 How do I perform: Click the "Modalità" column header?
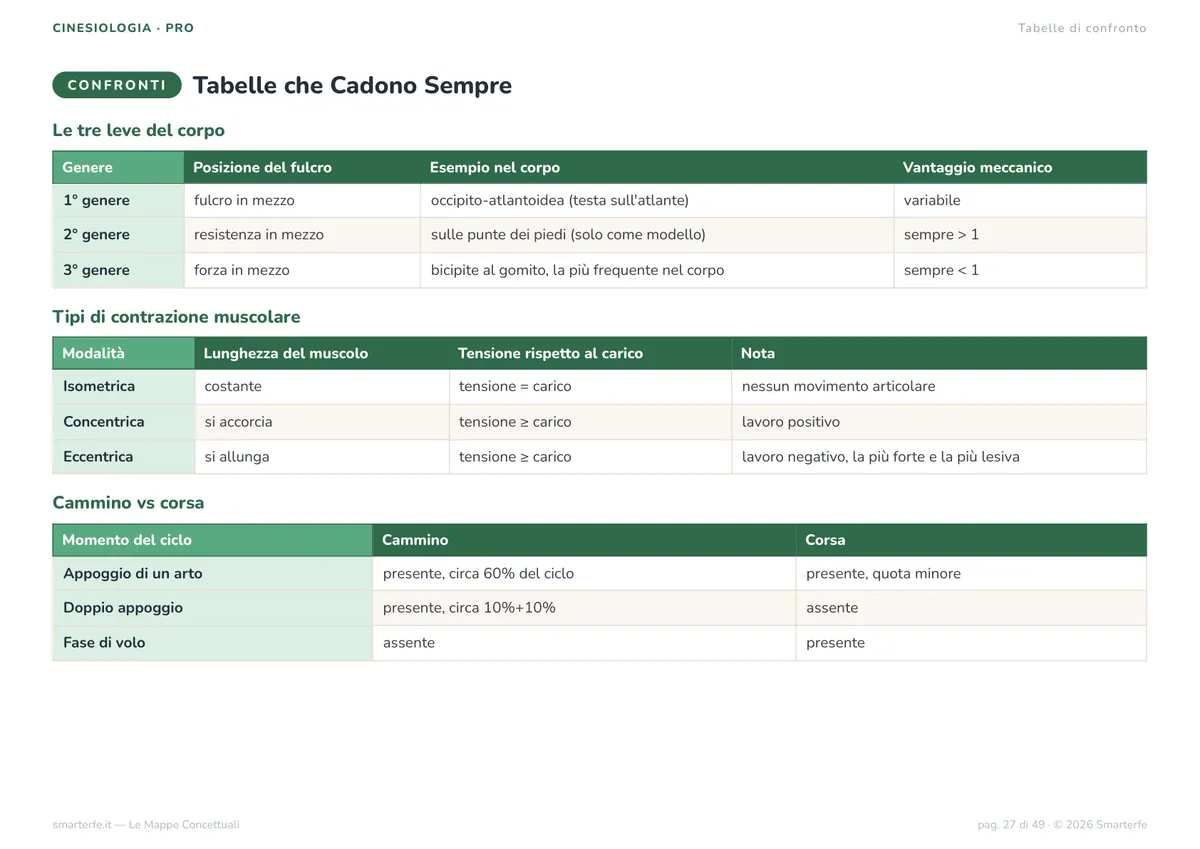pos(124,353)
